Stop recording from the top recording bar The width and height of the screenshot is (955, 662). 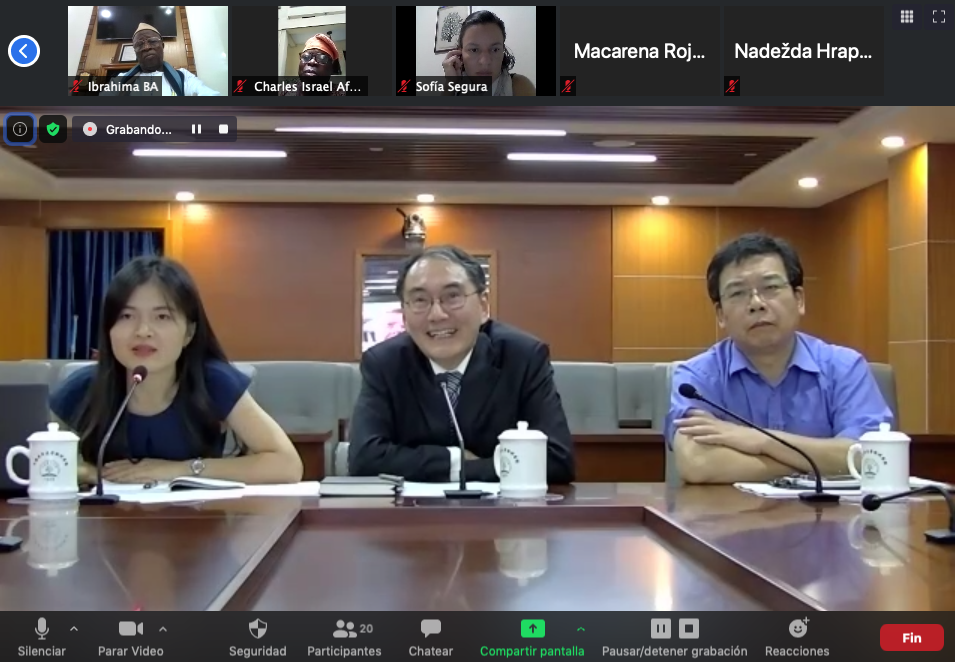(x=224, y=129)
